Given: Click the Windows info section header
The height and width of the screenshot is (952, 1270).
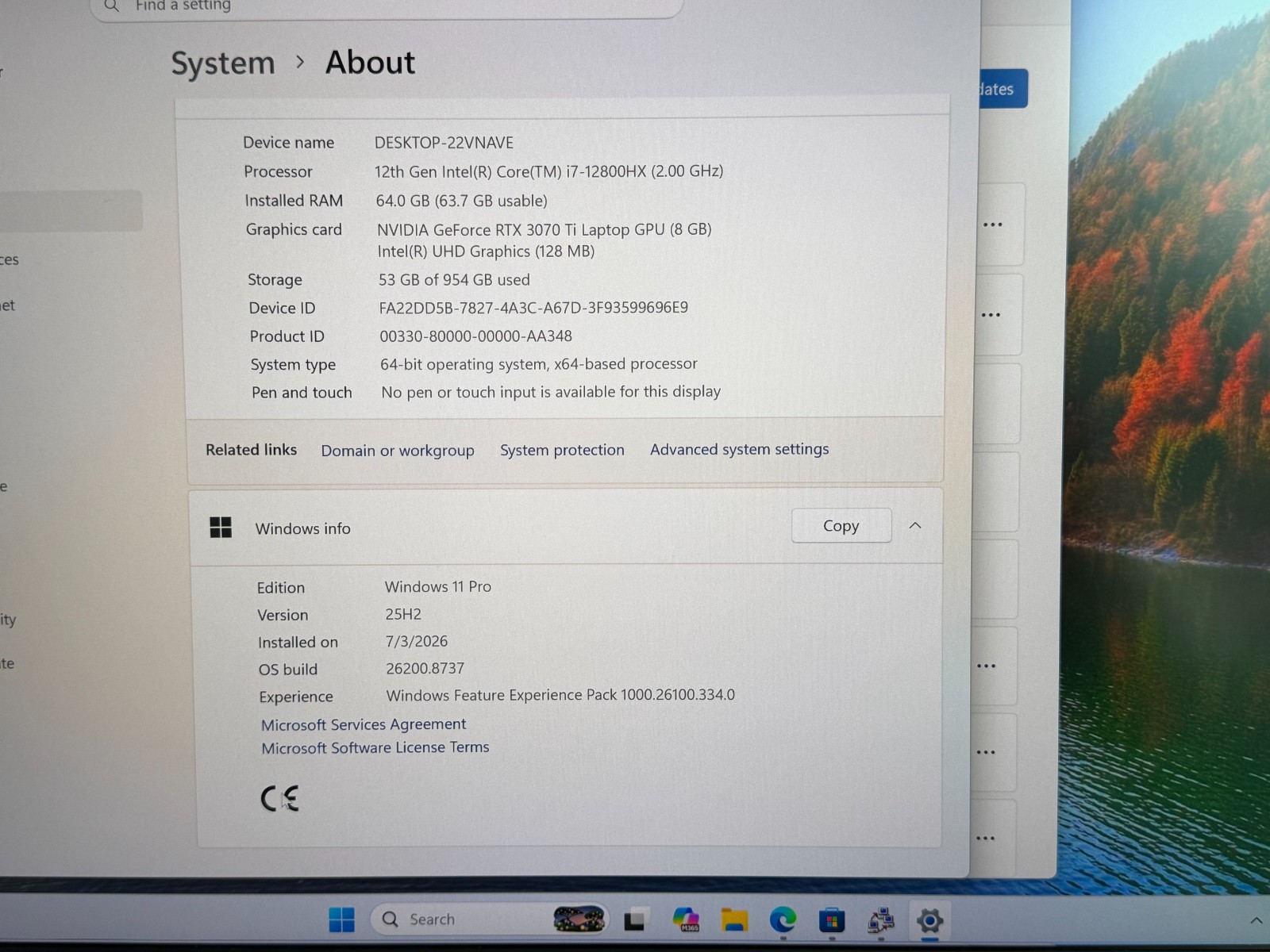Looking at the screenshot, I should point(565,527).
